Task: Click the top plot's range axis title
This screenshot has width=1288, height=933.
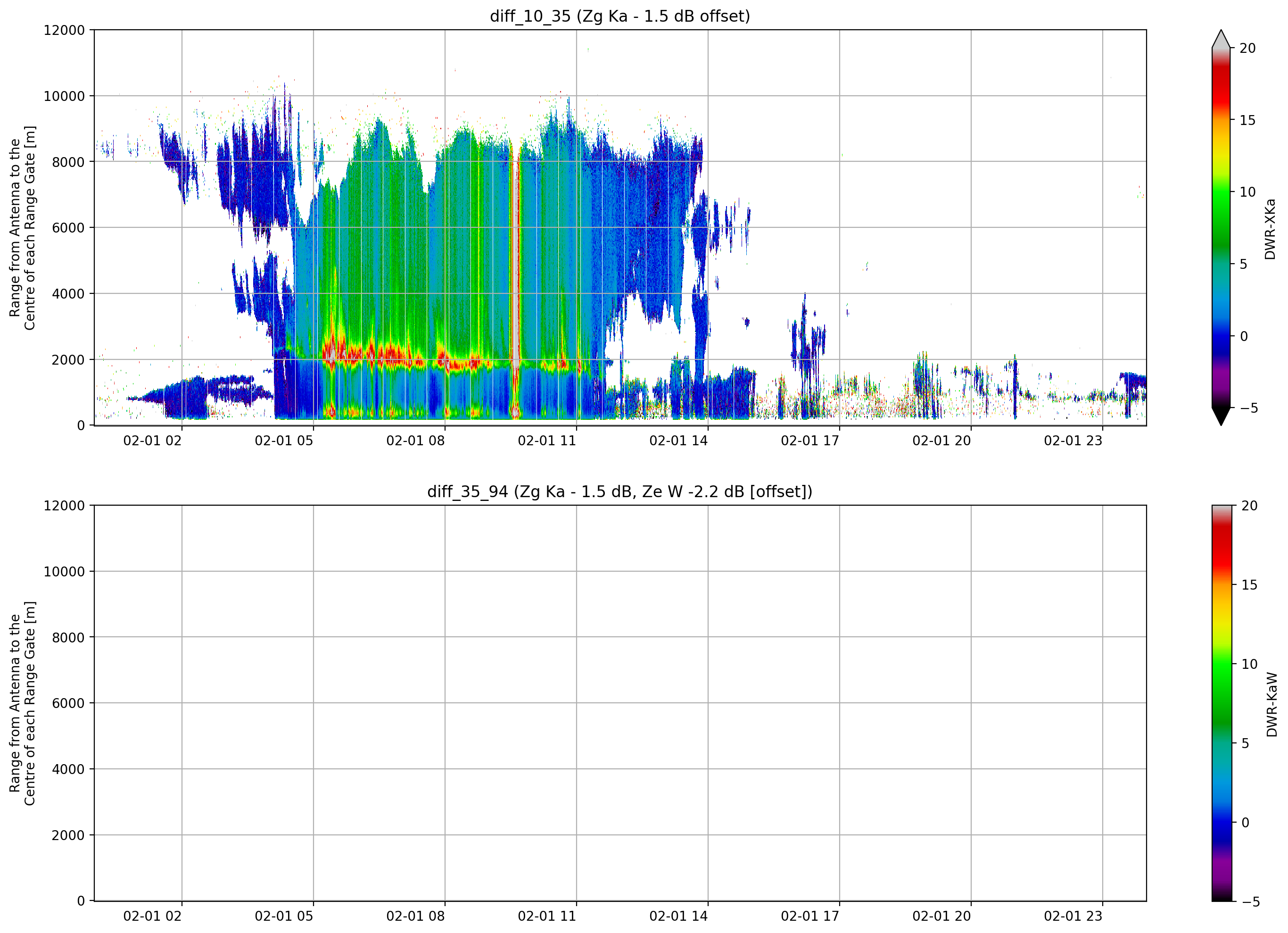Action: (22, 227)
